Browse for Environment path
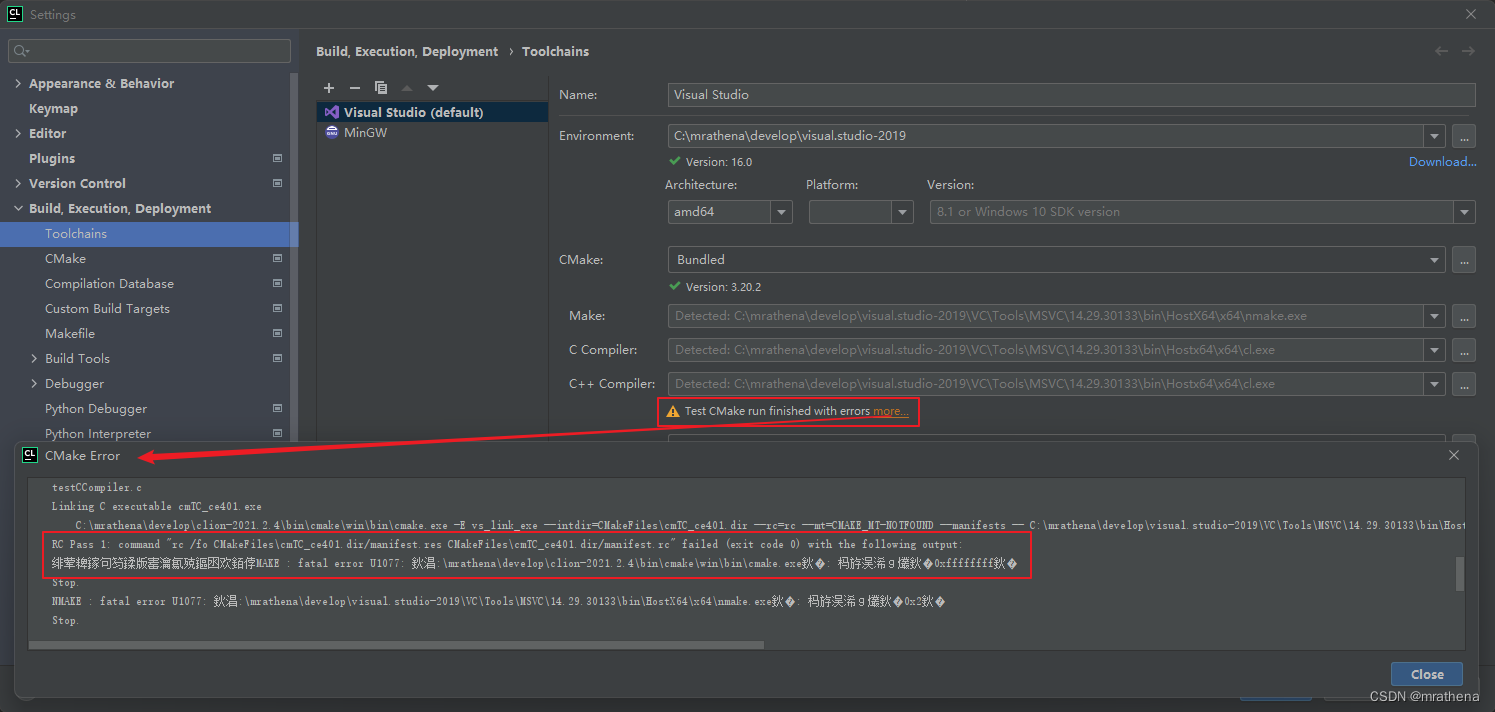 [x=1464, y=136]
